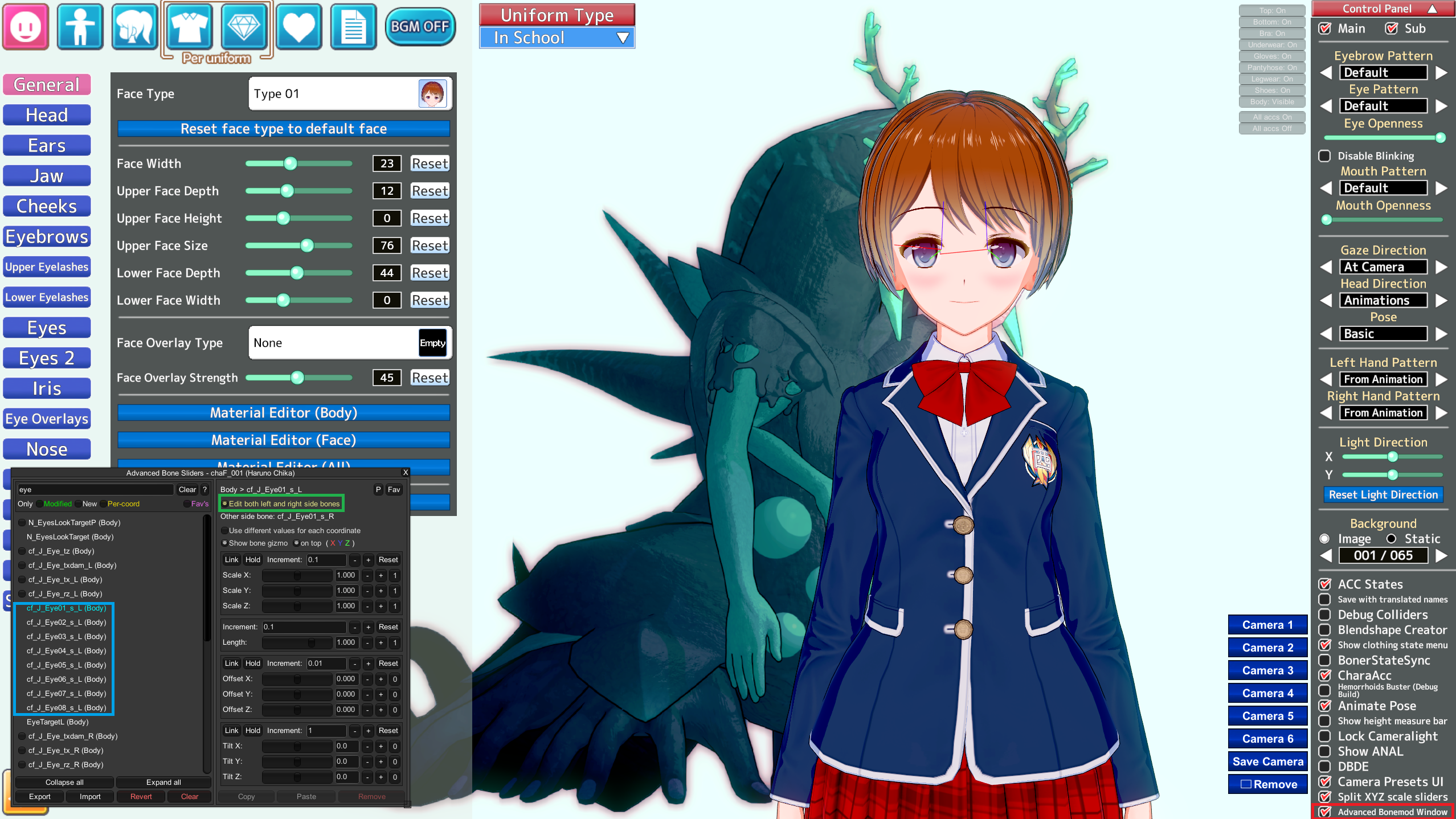1456x819 pixels.
Task: Click the Save Camera button
Action: pos(1267,761)
